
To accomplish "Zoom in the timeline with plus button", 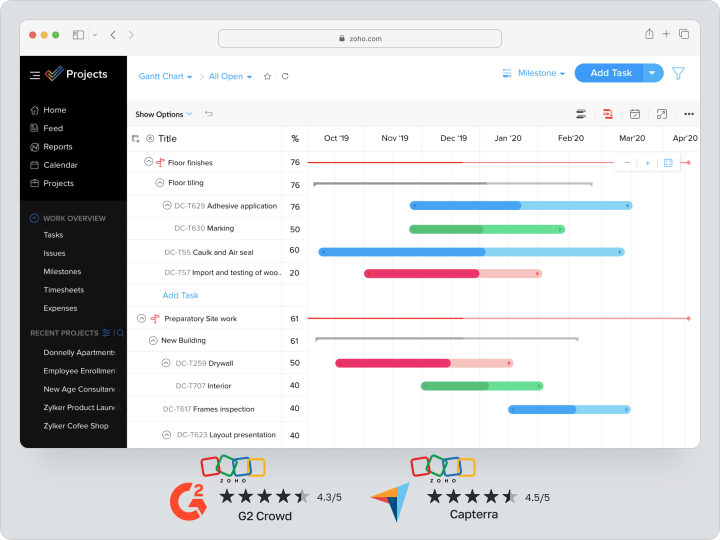I will click(647, 163).
